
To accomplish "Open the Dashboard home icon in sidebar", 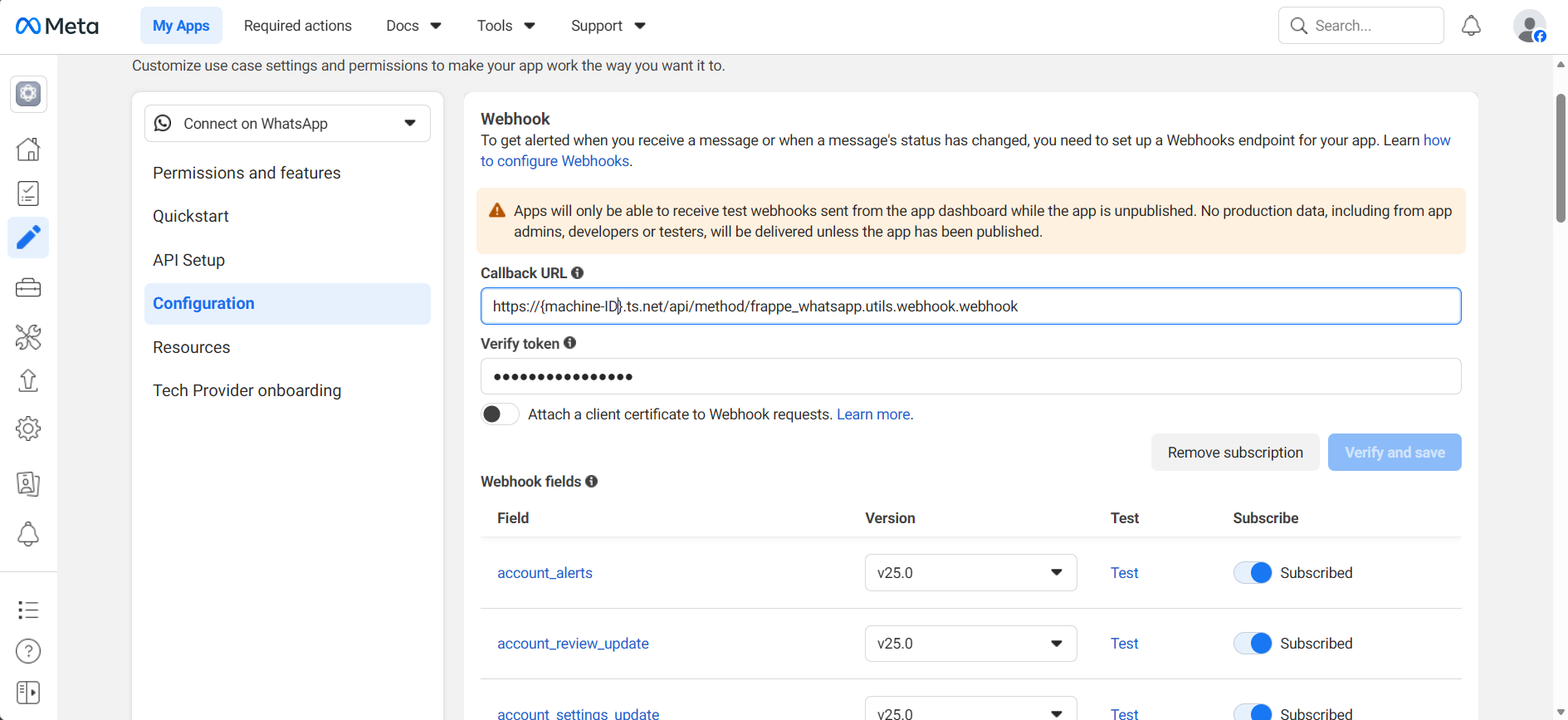I will pos(28,149).
